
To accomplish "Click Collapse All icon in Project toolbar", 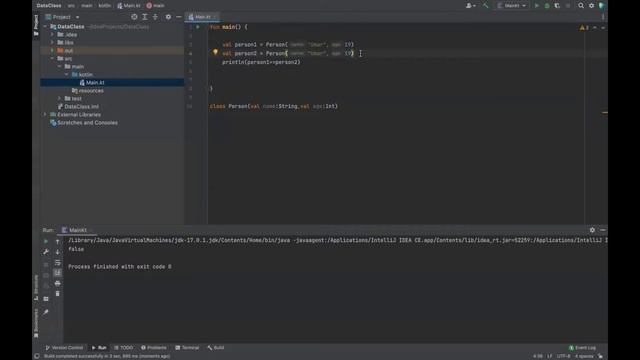I will [155, 17].
